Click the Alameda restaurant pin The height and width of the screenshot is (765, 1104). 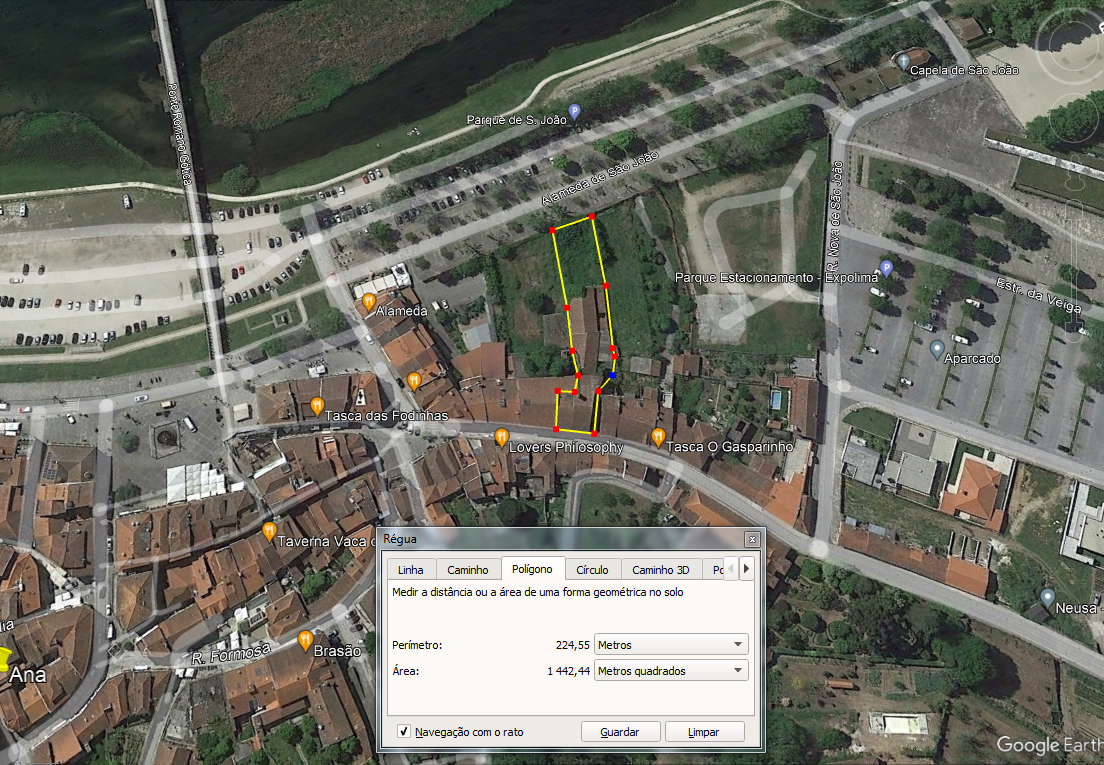pos(369,301)
